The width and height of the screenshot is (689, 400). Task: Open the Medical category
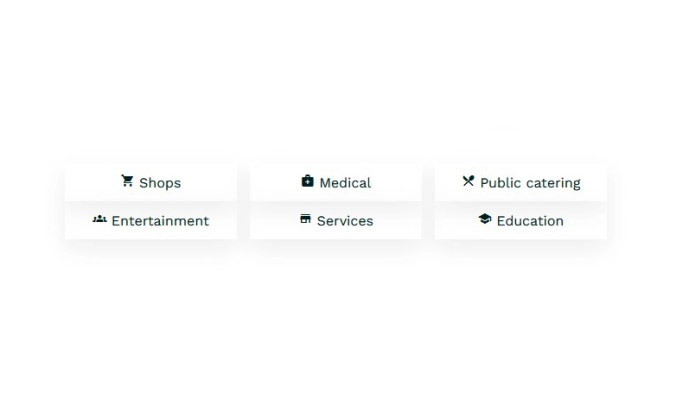tap(336, 183)
